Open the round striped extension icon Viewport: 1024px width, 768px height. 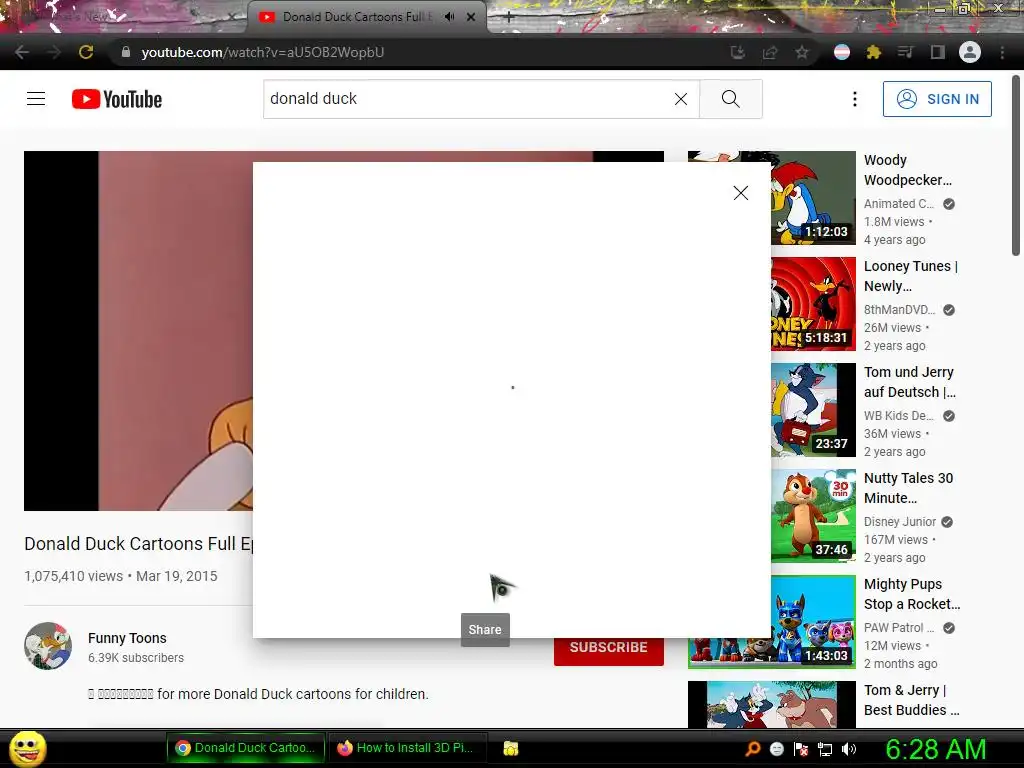tap(842, 52)
